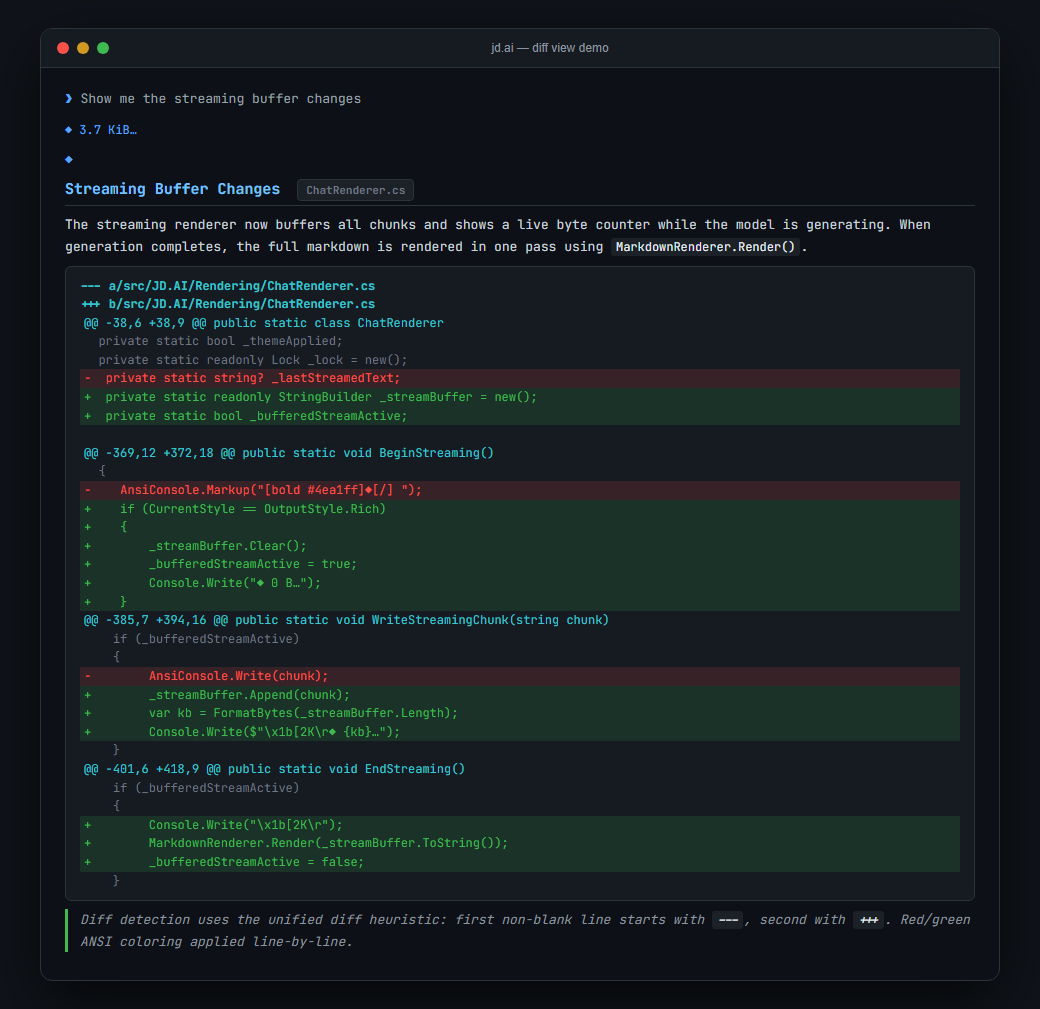Click prompt text 'Show me the streaming buffer changes'

(x=221, y=99)
